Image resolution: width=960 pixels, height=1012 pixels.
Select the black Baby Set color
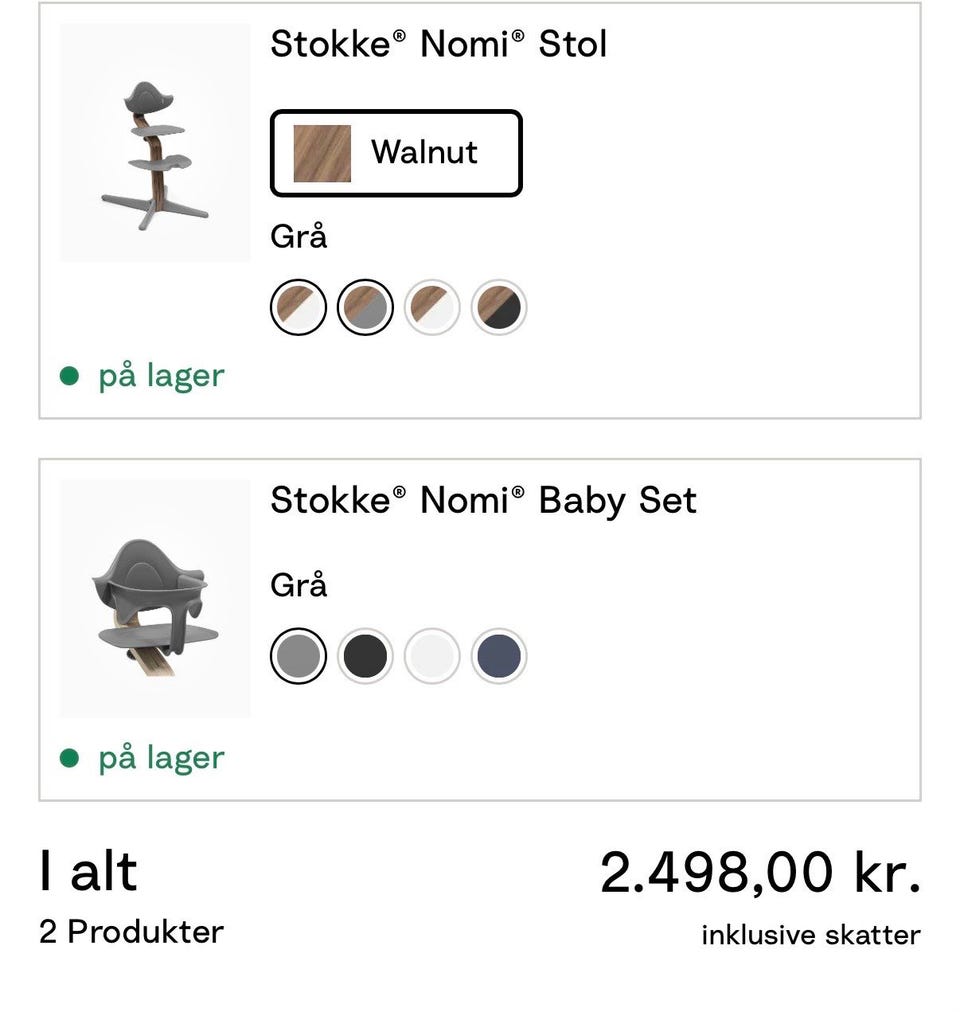click(x=365, y=656)
